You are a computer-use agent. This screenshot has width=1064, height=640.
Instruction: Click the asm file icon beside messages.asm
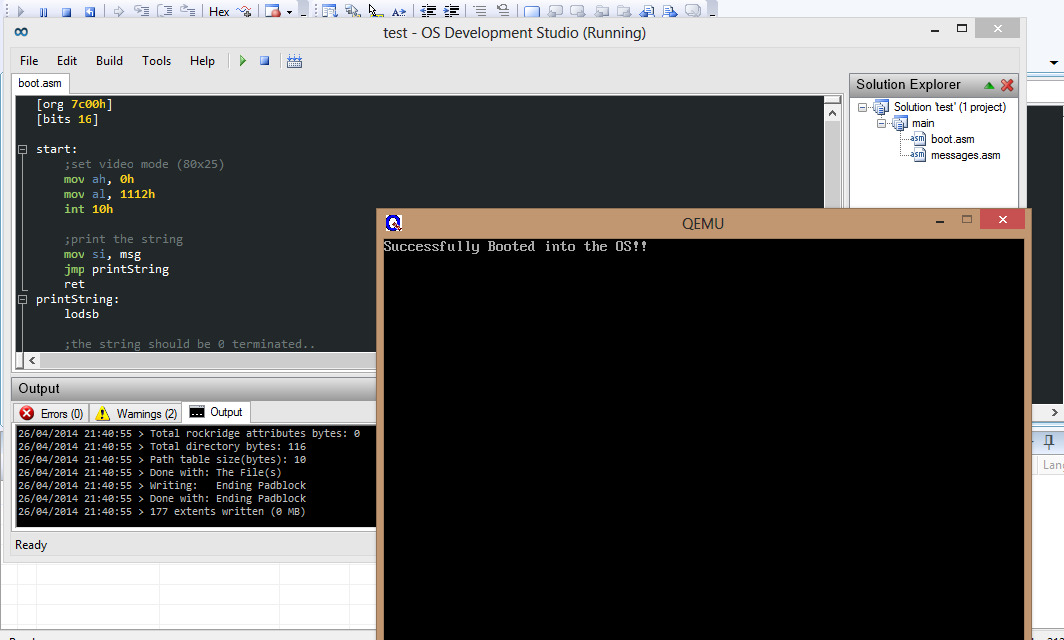pos(917,155)
